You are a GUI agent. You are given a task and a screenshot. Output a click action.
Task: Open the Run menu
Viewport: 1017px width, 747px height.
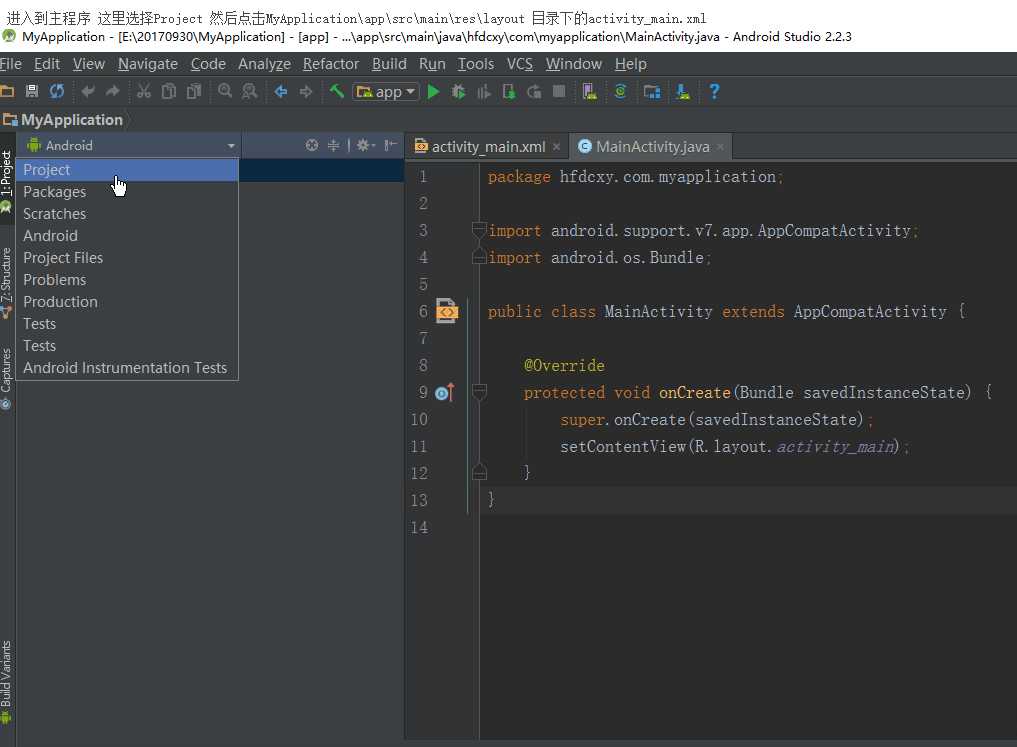[x=432, y=64]
